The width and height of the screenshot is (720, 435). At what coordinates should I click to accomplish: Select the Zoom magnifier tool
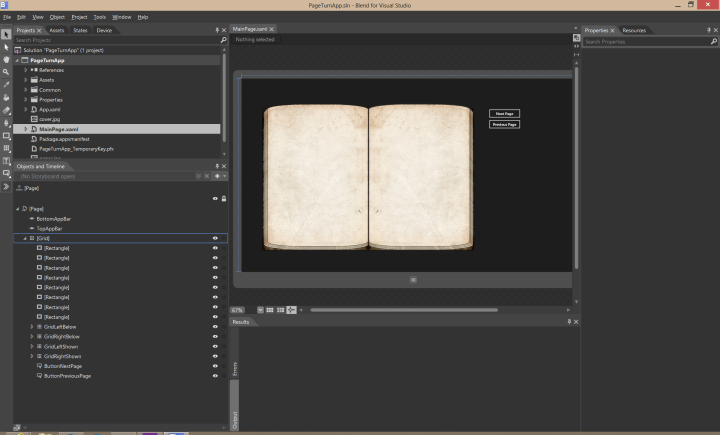[6, 72]
